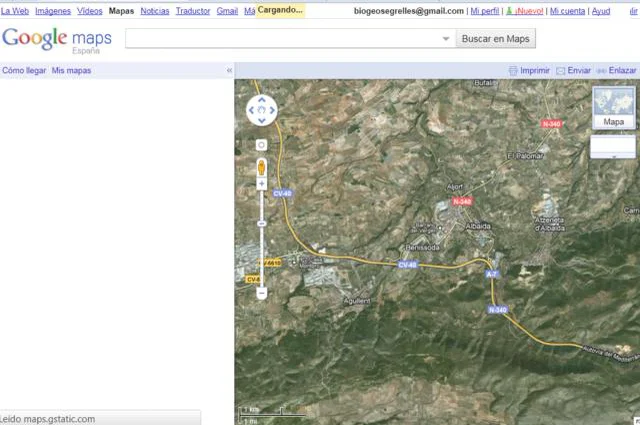Click the Benissoda label on the map
Viewport: 640px width, 425px height.
(x=422, y=247)
